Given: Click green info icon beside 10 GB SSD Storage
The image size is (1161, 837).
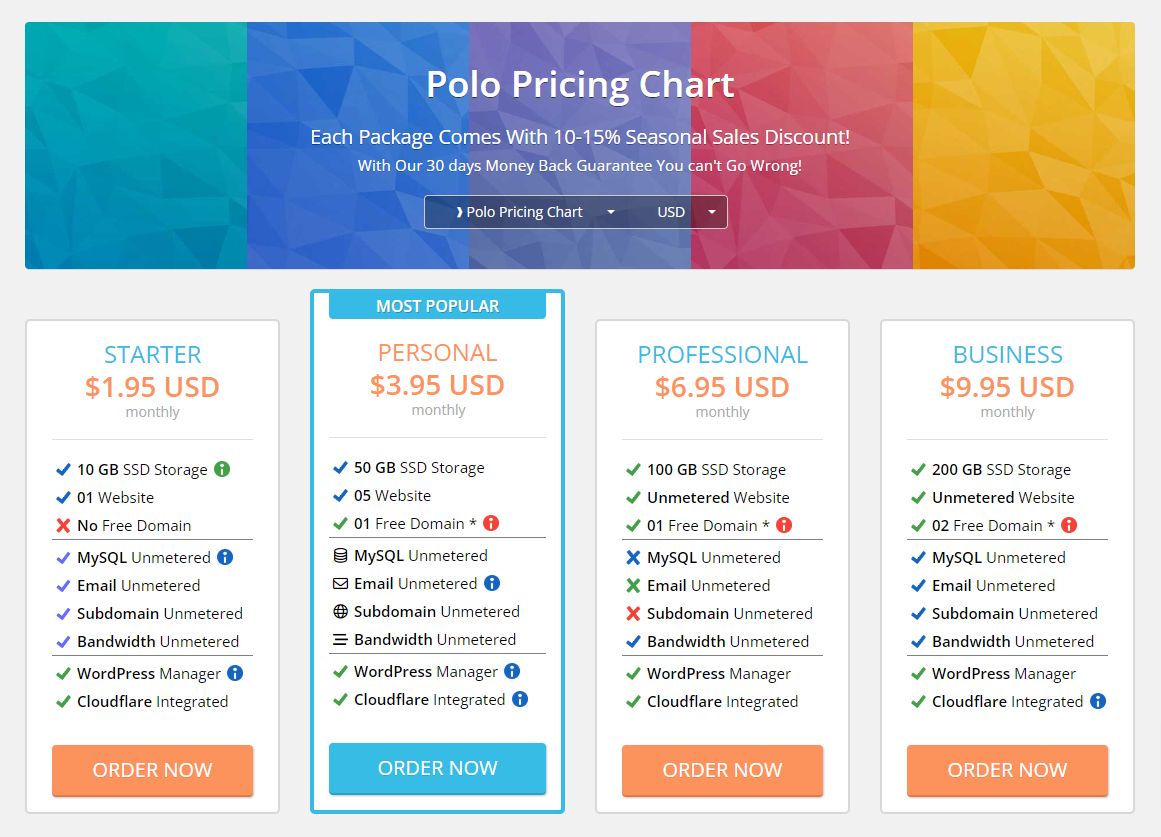Looking at the screenshot, I should [222, 469].
